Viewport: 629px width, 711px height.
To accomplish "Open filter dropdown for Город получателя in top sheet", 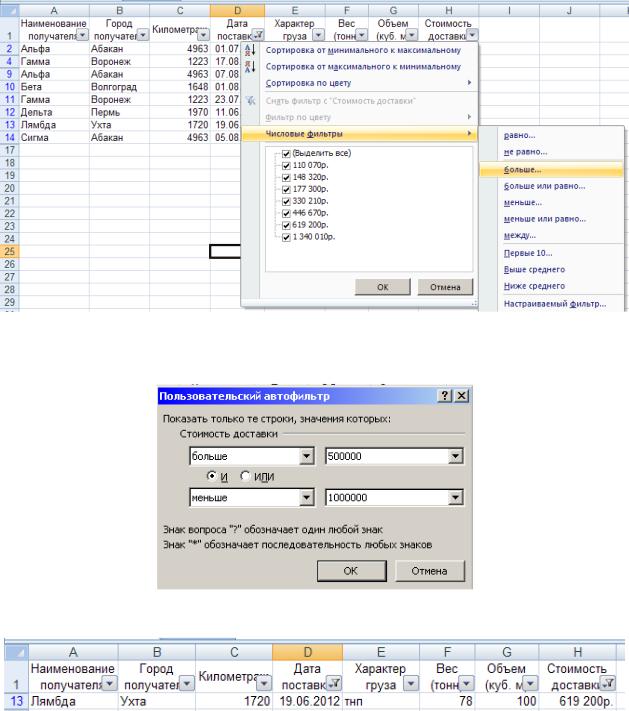I will tap(142, 35).
